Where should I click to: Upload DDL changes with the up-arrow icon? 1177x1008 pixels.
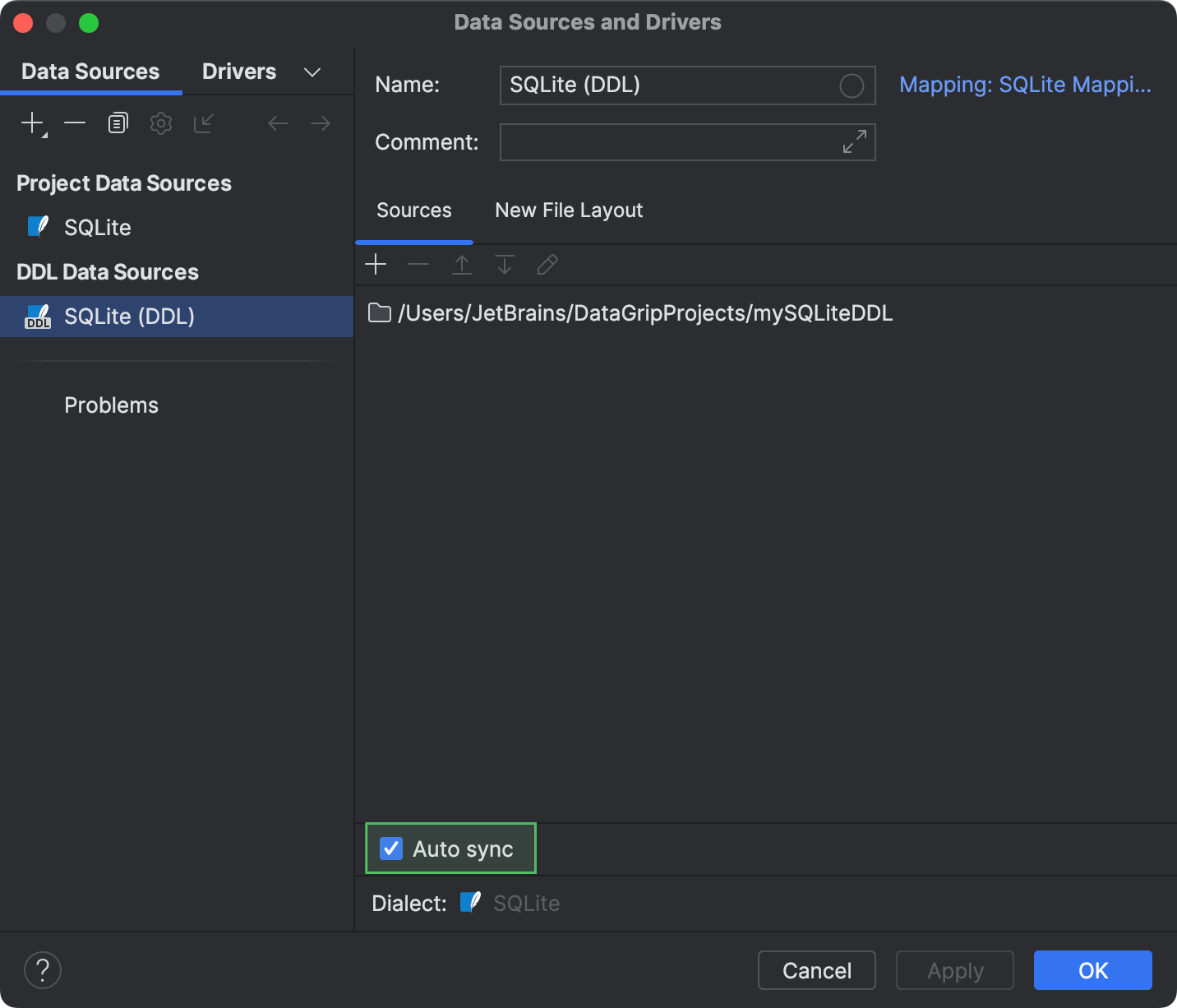pyautogui.click(x=461, y=264)
